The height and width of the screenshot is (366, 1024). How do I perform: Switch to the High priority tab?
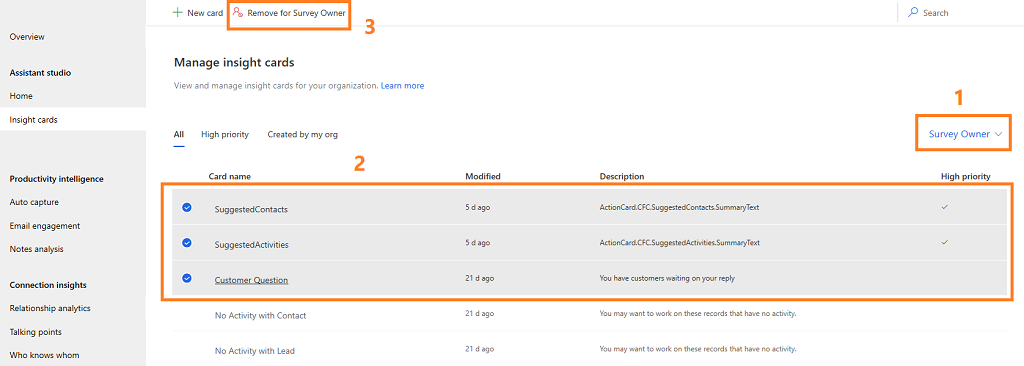(x=225, y=135)
